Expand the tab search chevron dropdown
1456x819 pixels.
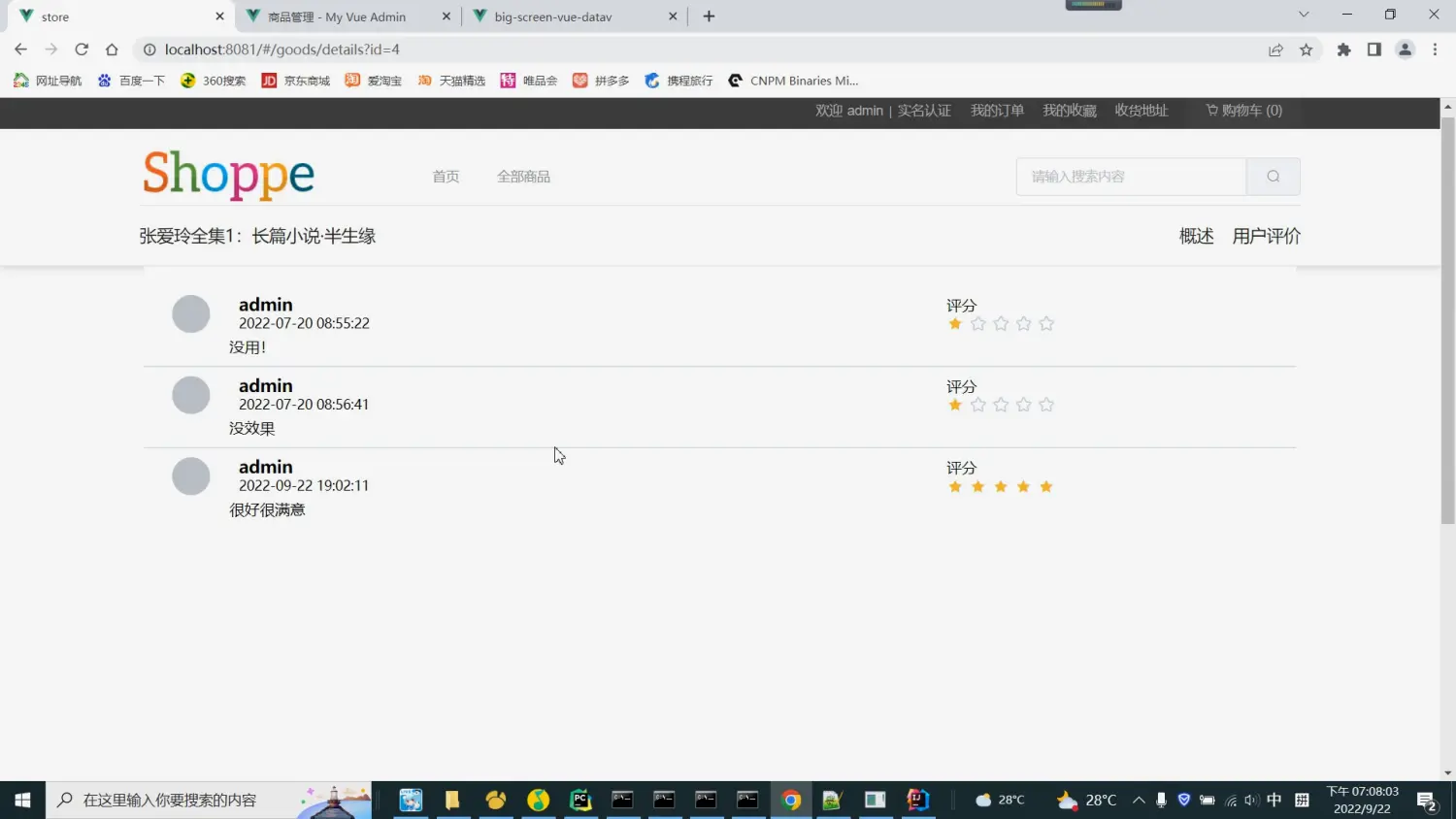tap(1304, 15)
